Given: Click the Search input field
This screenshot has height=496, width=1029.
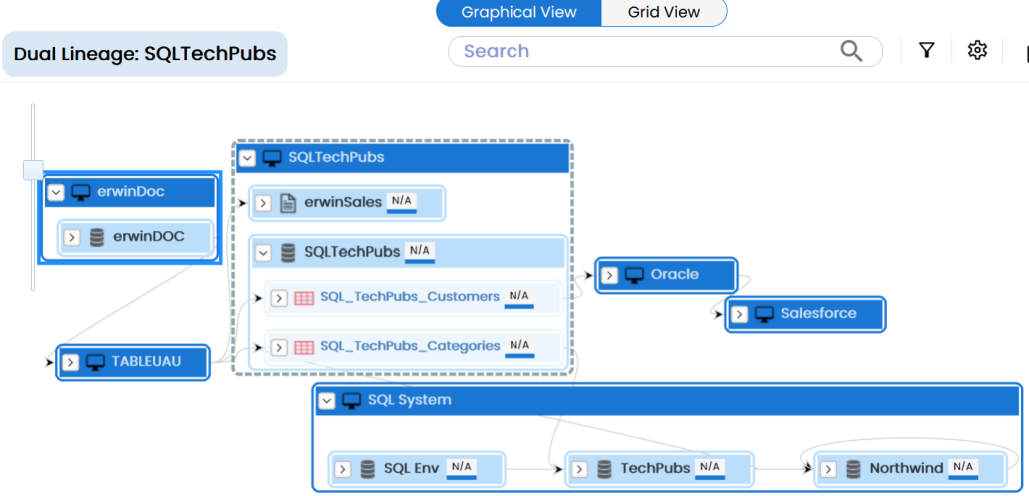Looking at the screenshot, I should [665, 51].
